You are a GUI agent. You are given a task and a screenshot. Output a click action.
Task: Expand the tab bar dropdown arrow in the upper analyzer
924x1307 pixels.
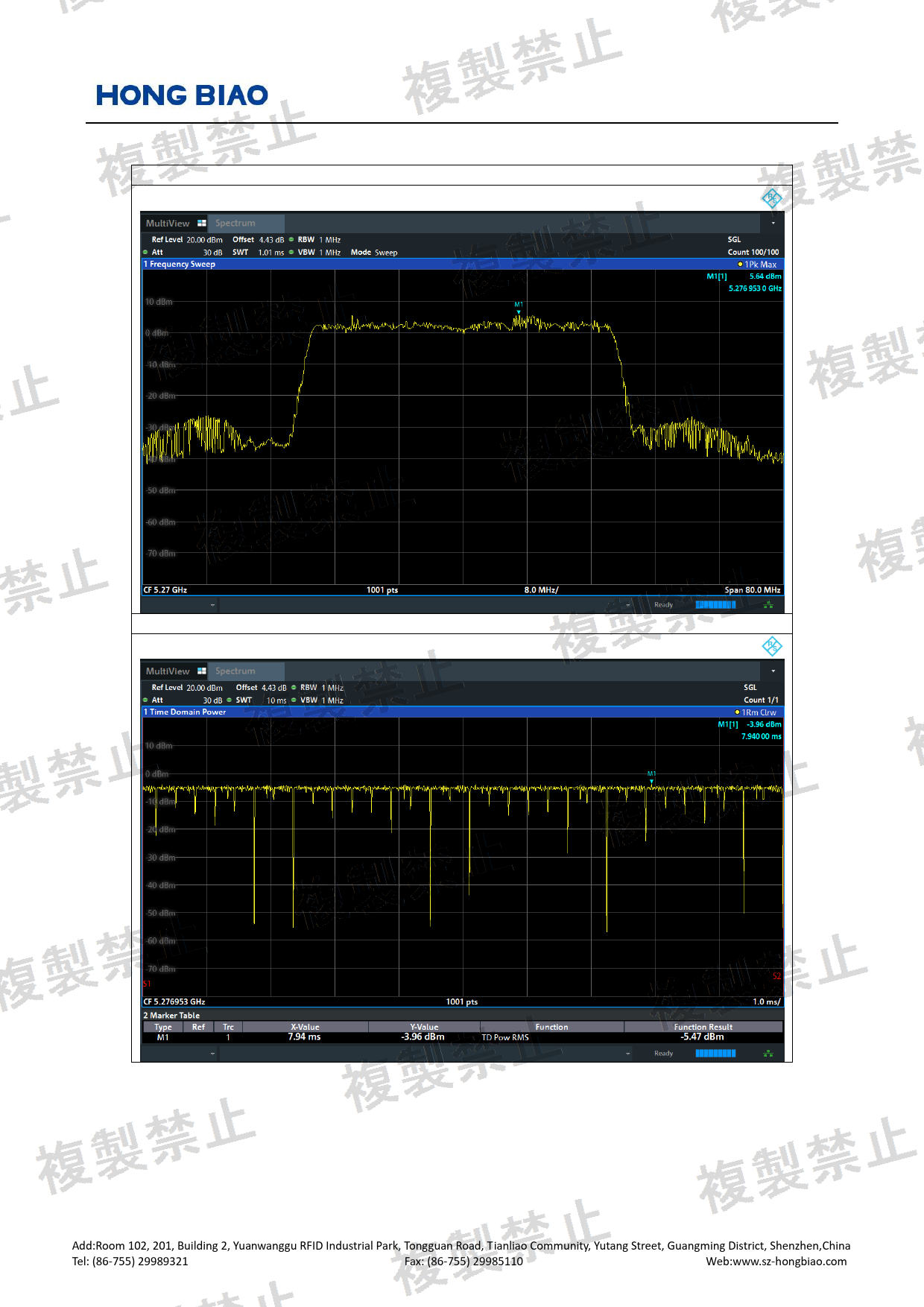point(773,223)
